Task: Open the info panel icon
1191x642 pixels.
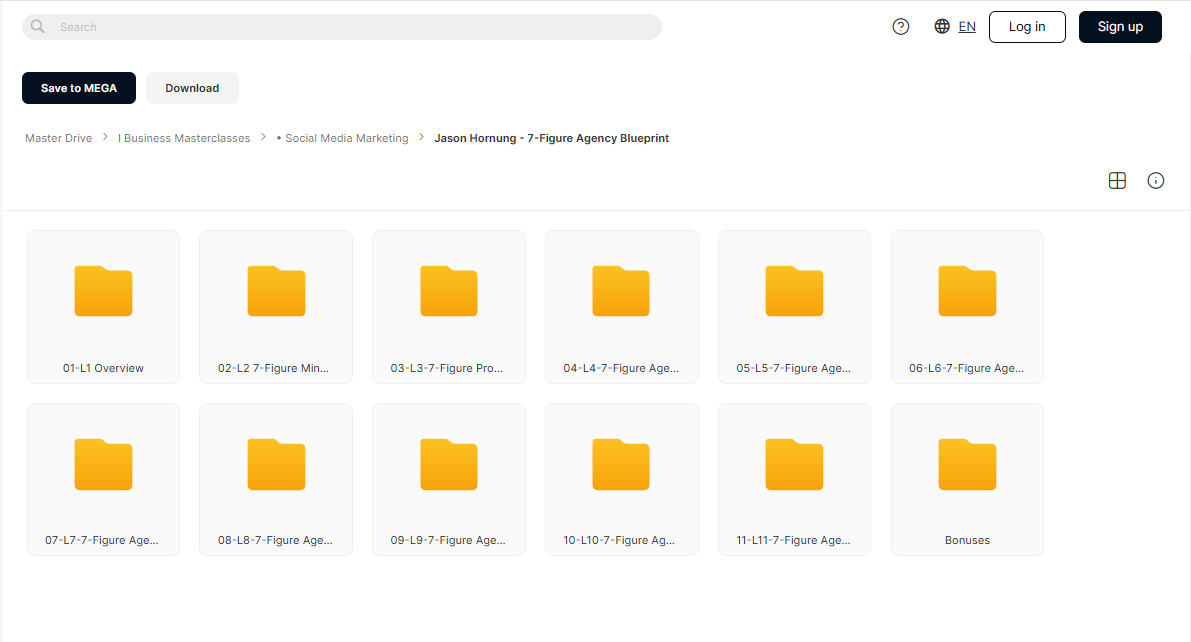Action: tap(1155, 180)
